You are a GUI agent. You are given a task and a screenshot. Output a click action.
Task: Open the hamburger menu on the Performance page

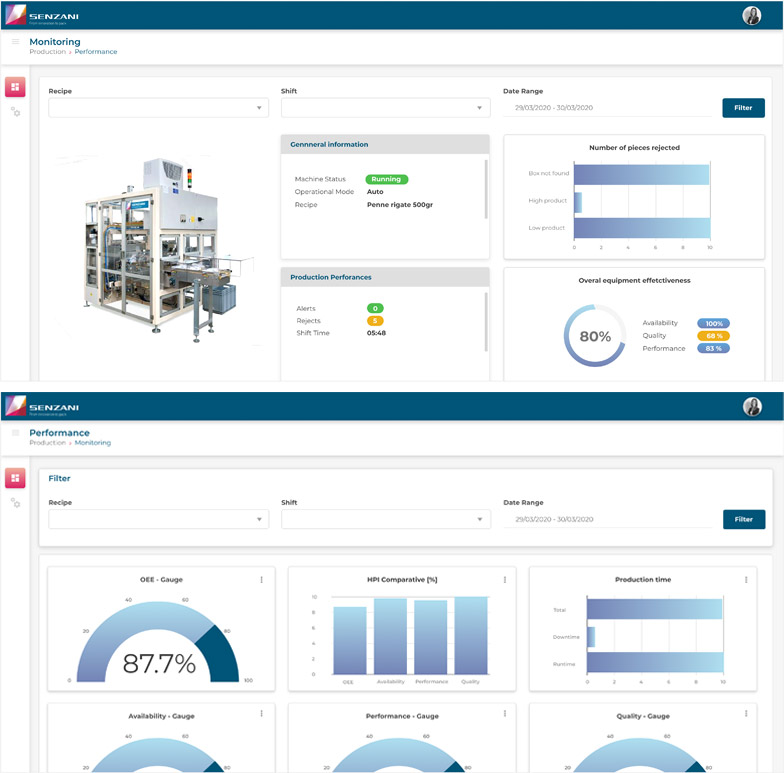tap(16, 432)
